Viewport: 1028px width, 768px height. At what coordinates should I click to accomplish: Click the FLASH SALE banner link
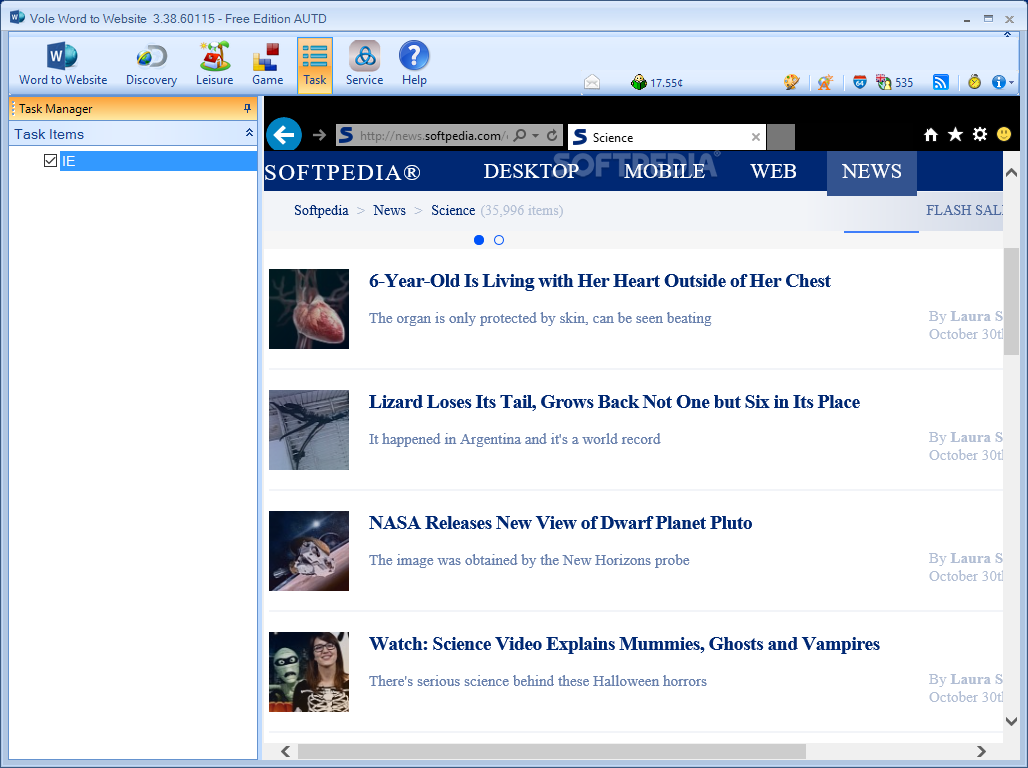point(964,211)
